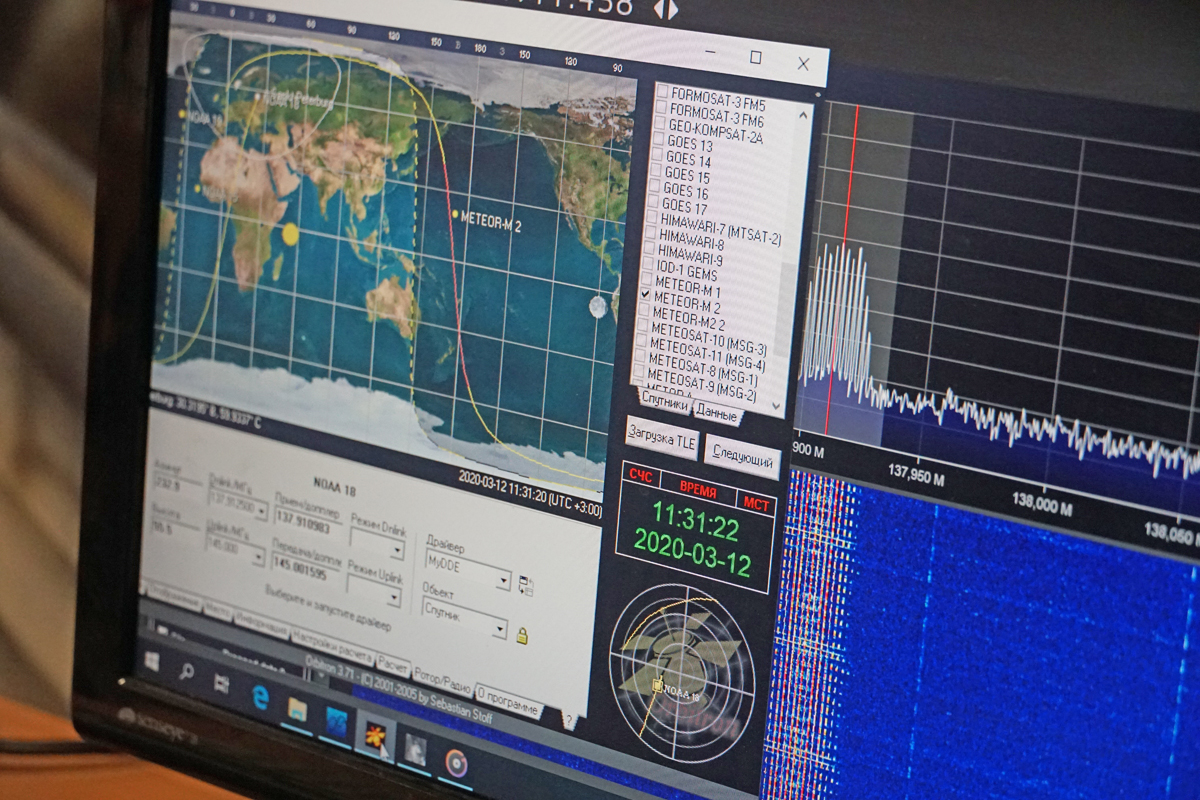The height and width of the screenshot is (800, 1200).
Task: Check the HIMAWARI-8 satellite
Action: coord(650,233)
